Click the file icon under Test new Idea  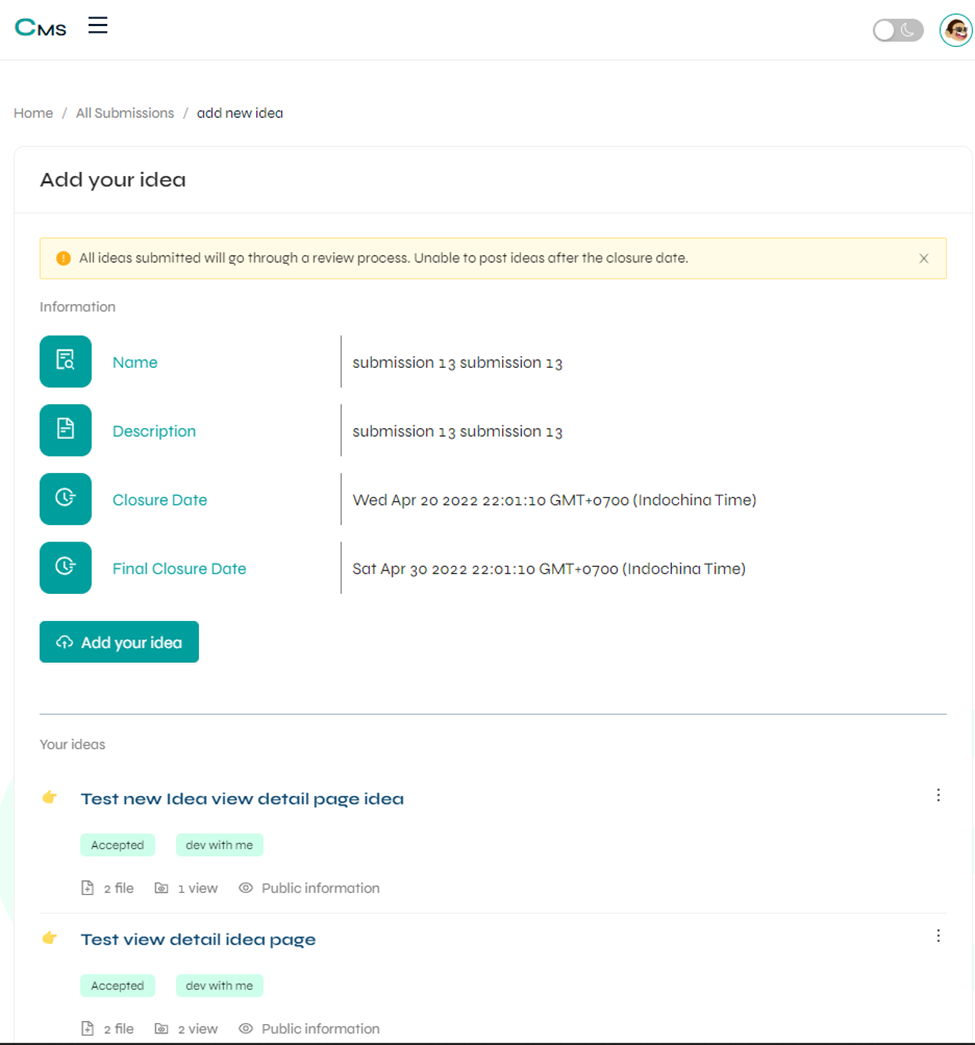[86, 887]
